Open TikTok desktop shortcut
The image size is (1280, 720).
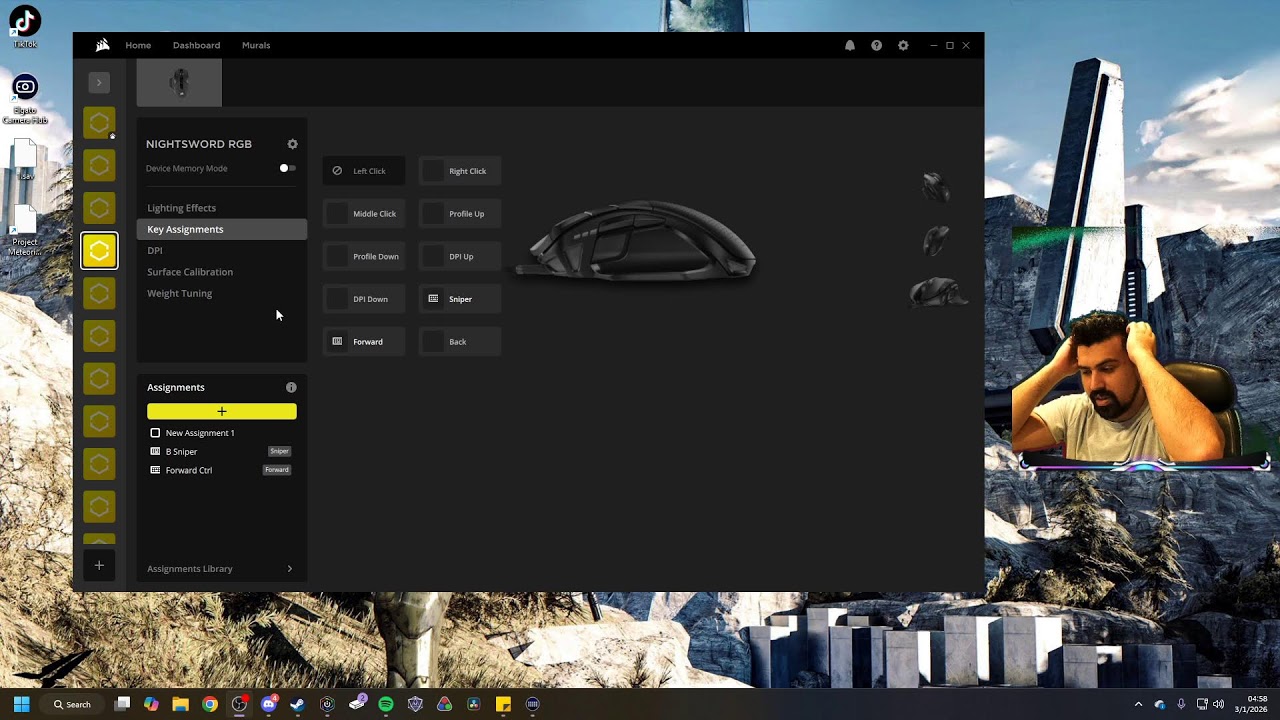25,27
